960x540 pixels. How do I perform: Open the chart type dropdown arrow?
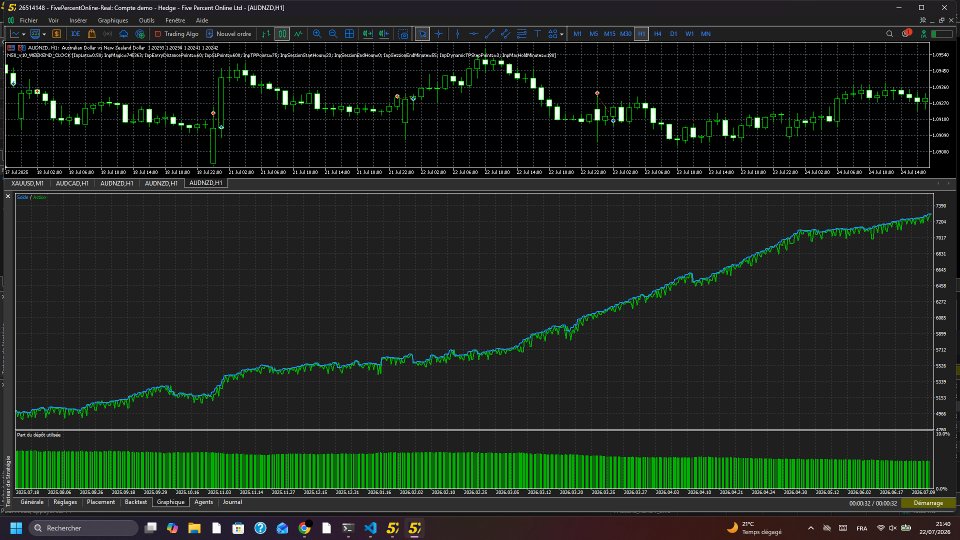(x=23, y=34)
